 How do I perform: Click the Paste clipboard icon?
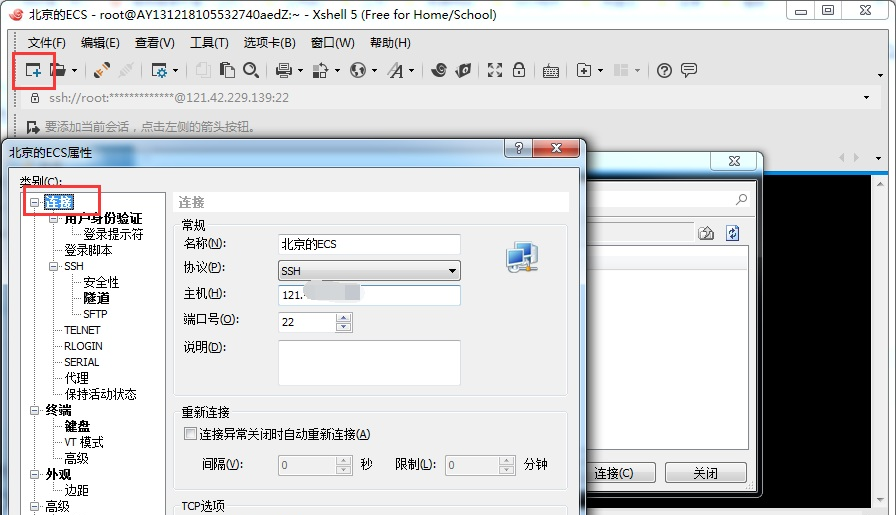coord(227,70)
